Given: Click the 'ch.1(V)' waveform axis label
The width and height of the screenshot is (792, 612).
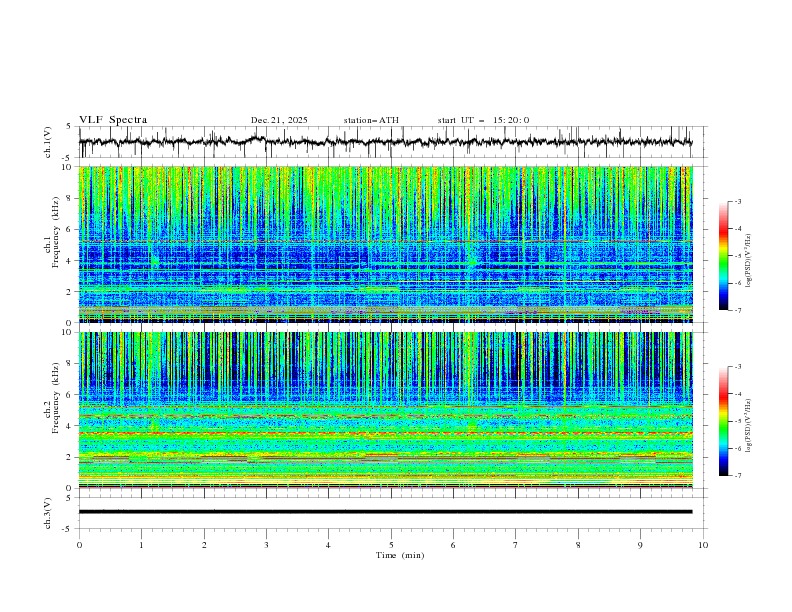Looking at the screenshot, I should click(48, 142).
